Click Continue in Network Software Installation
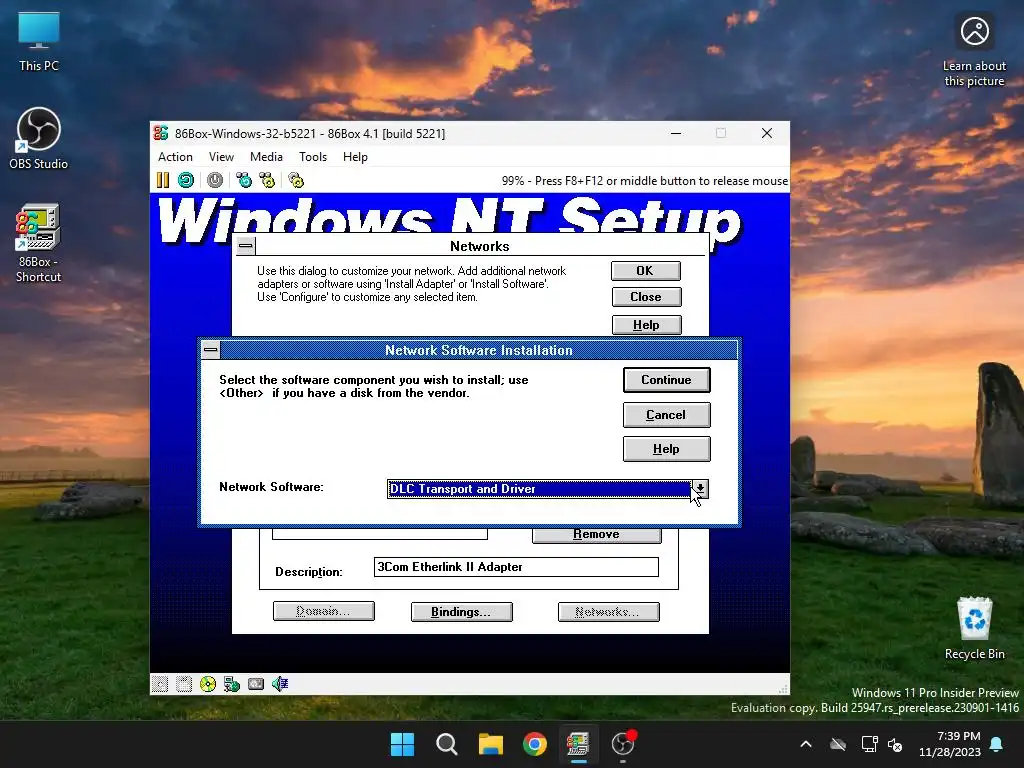Image resolution: width=1024 pixels, height=768 pixels. (x=667, y=380)
